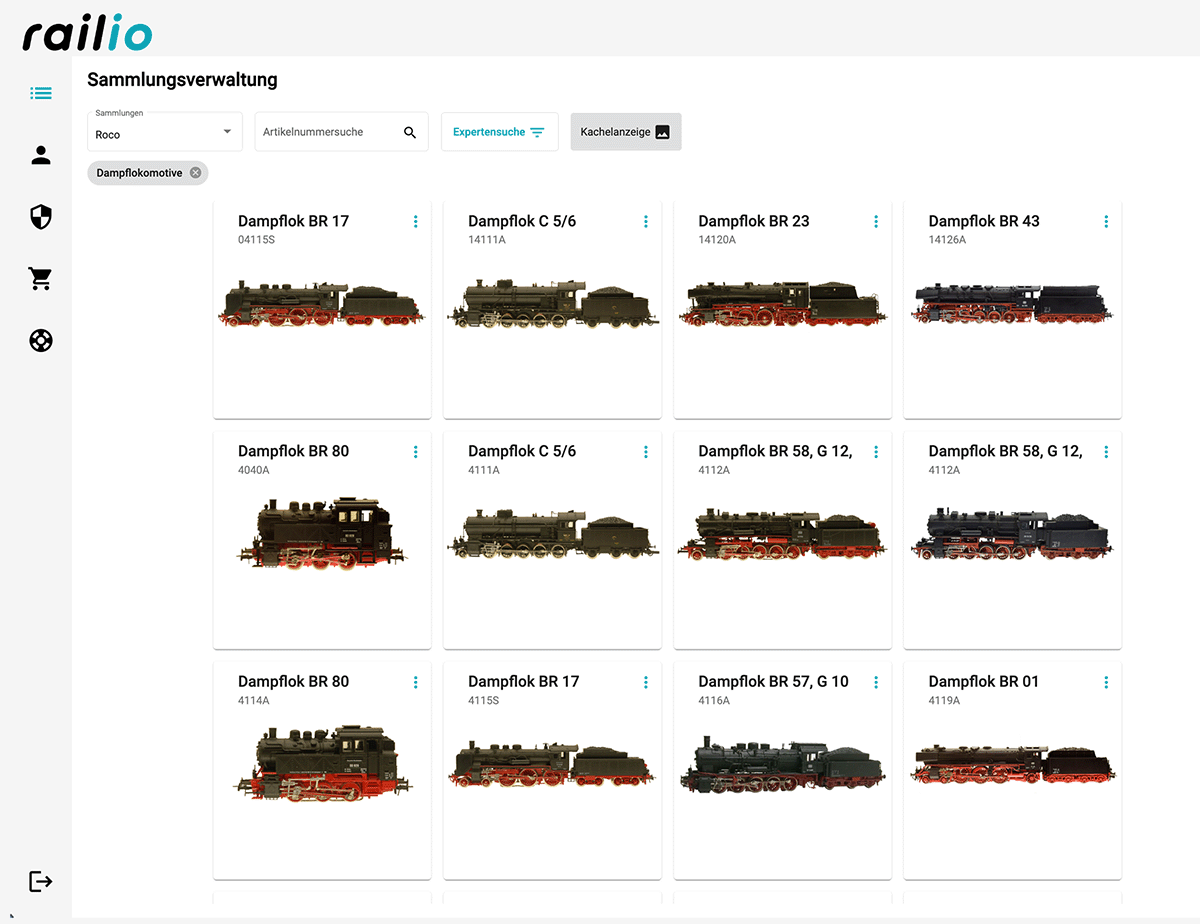Click the railio logo
Screen dimensions: 1200x924
point(88,31)
